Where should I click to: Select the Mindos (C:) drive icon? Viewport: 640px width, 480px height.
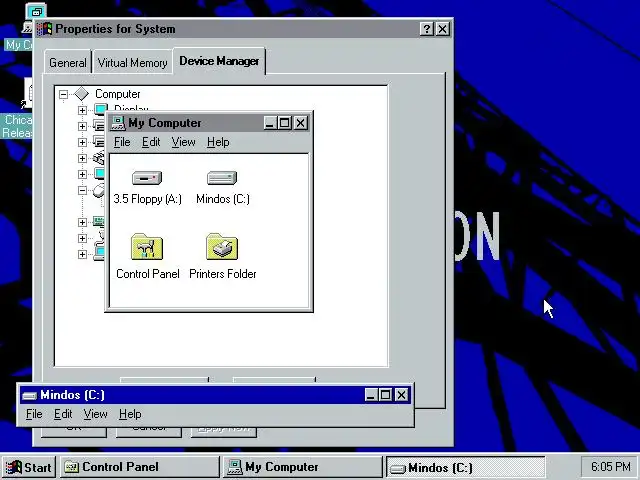click(x=222, y=178)
